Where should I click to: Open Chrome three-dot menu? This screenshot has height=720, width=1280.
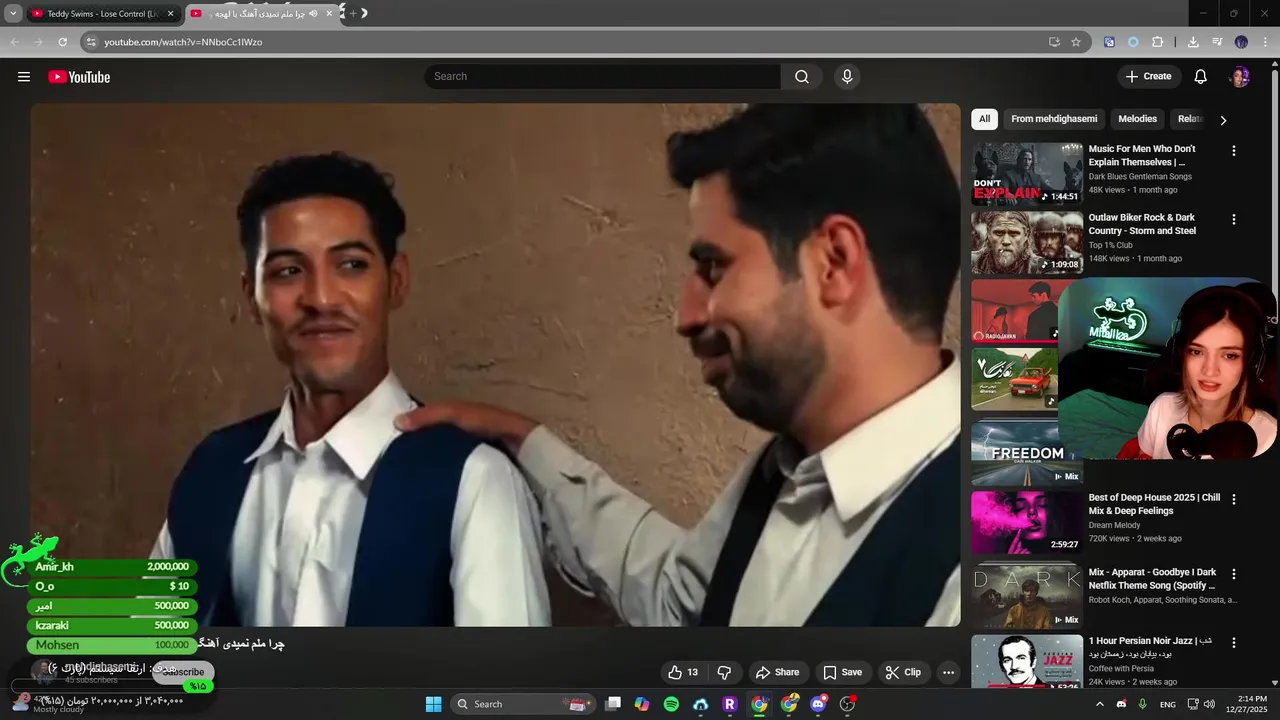click(x=1266, y=42)
